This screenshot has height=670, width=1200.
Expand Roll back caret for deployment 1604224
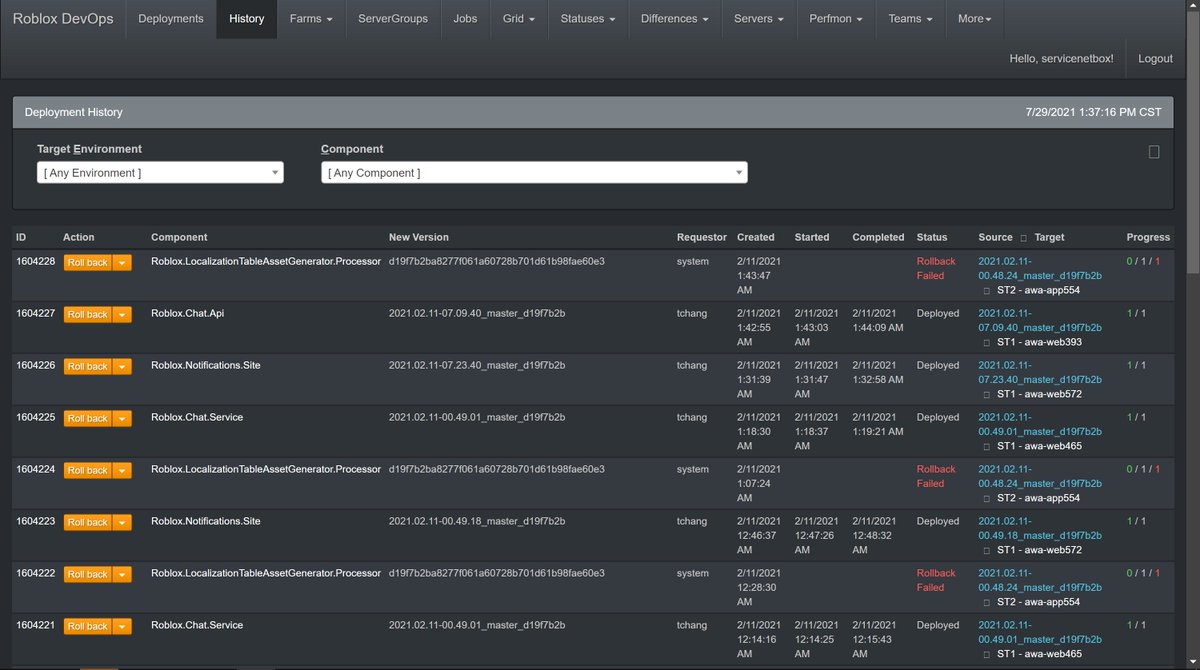click(122, 470)
